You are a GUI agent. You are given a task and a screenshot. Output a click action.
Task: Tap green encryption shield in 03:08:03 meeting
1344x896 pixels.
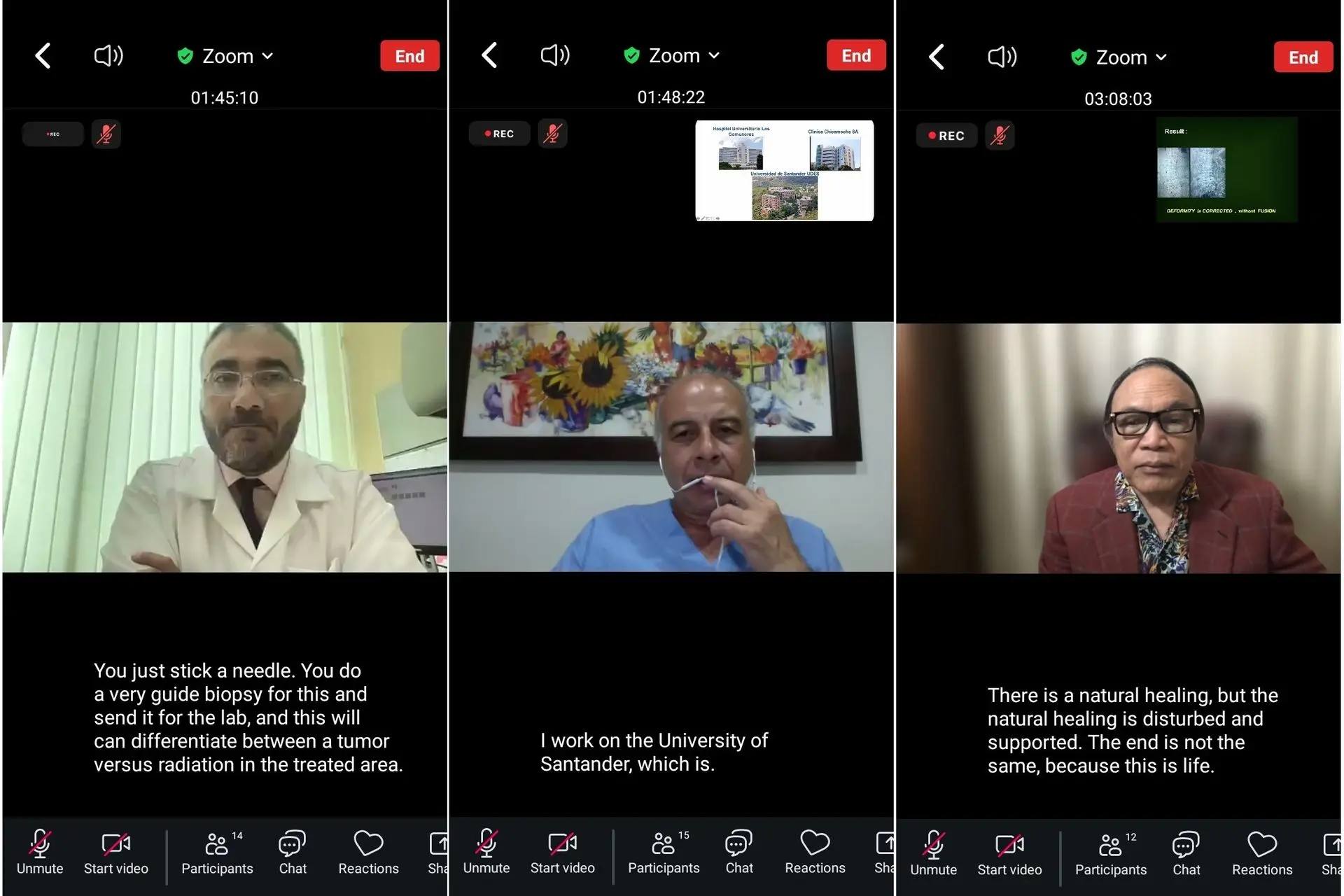pyautogui.click(x=1079, y=57)
